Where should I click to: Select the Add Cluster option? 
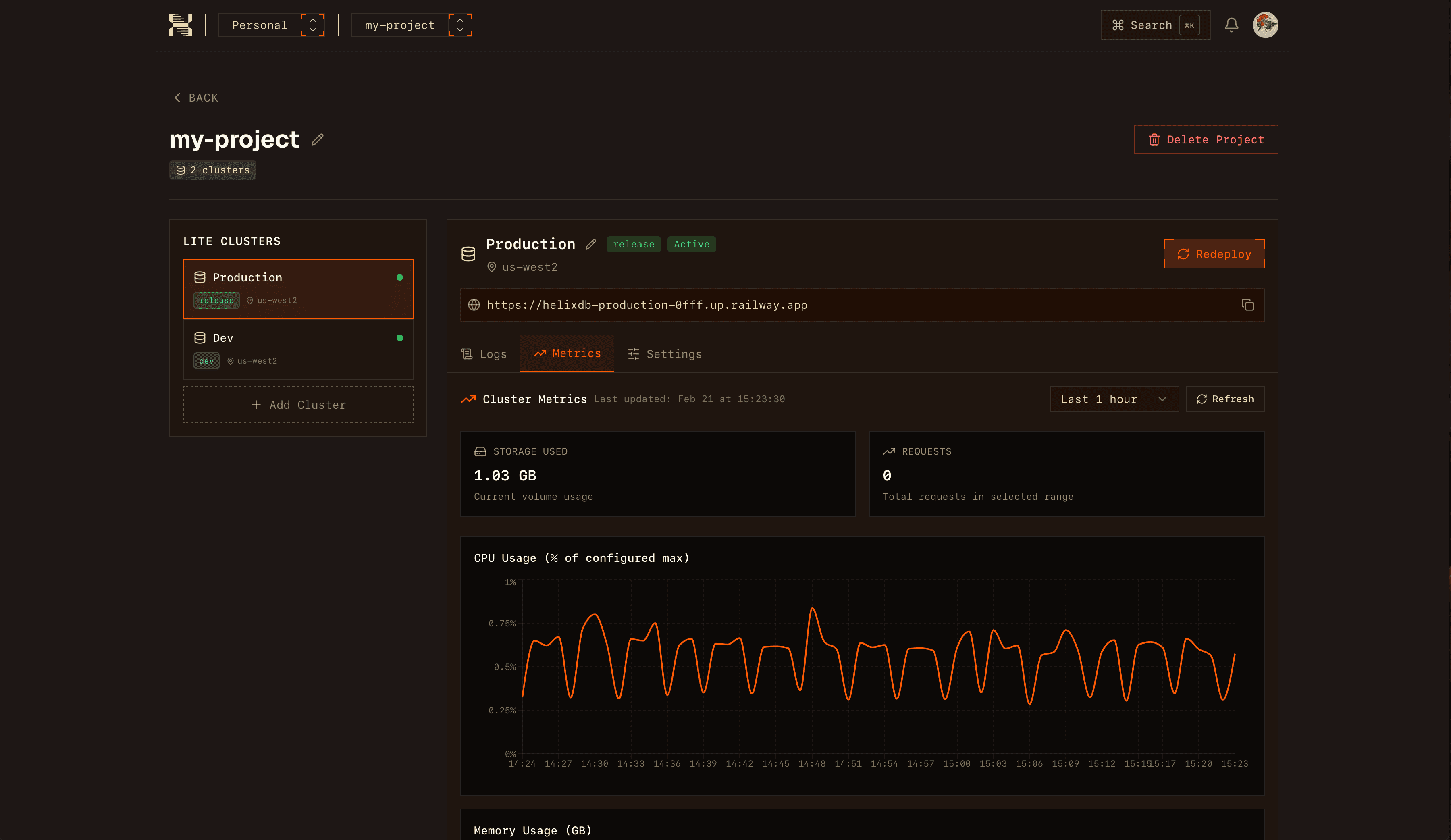(298, 404)
